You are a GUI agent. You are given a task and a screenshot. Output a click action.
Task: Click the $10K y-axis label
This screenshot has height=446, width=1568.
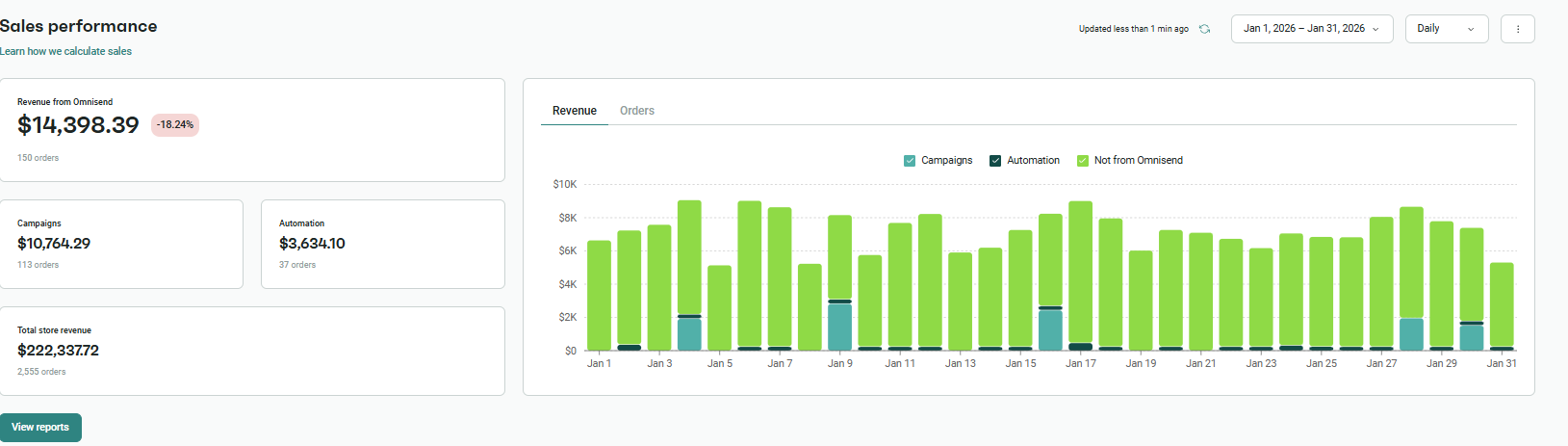[x=565, y=184]
